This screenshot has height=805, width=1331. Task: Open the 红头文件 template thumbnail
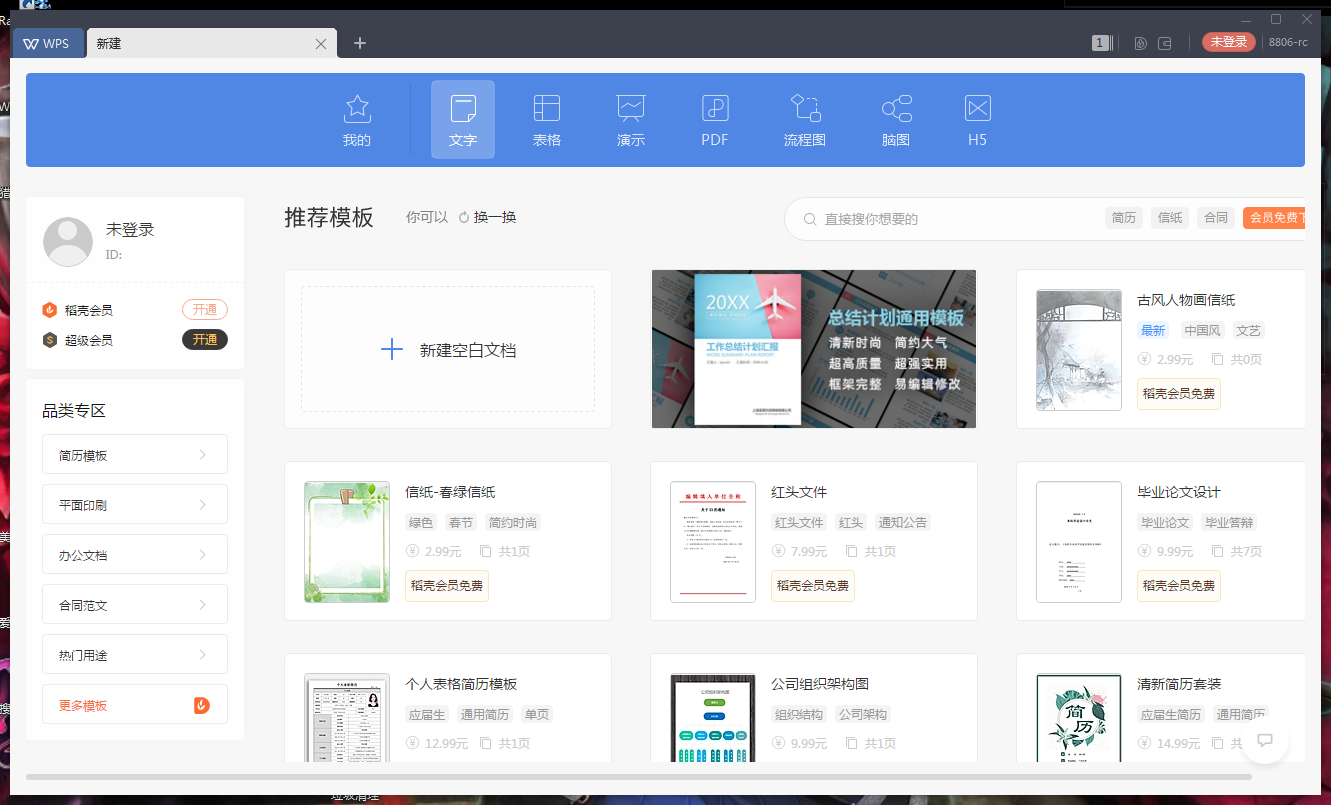[713, 542]
